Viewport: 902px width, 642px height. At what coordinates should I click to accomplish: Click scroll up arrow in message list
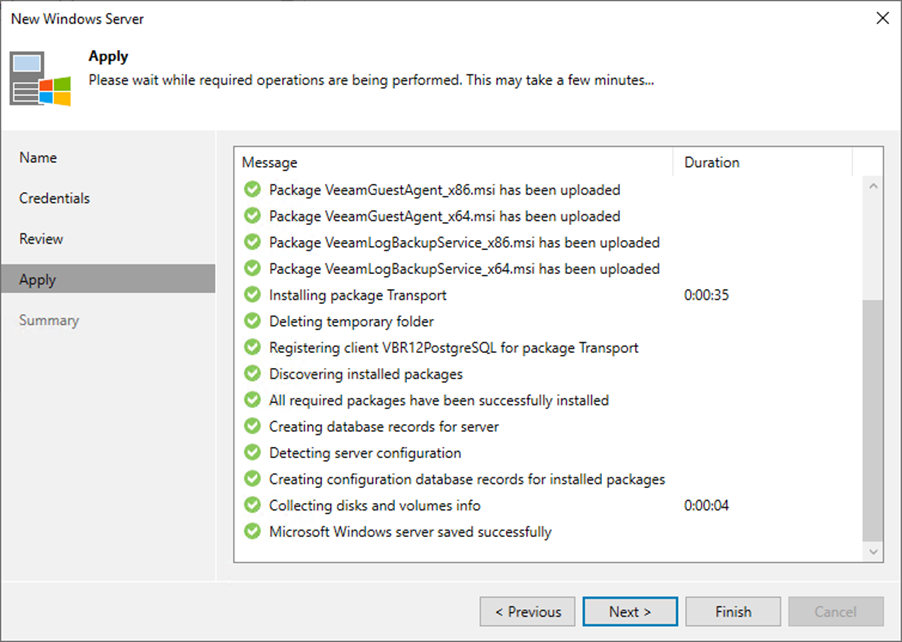click(x=873, y=186)
